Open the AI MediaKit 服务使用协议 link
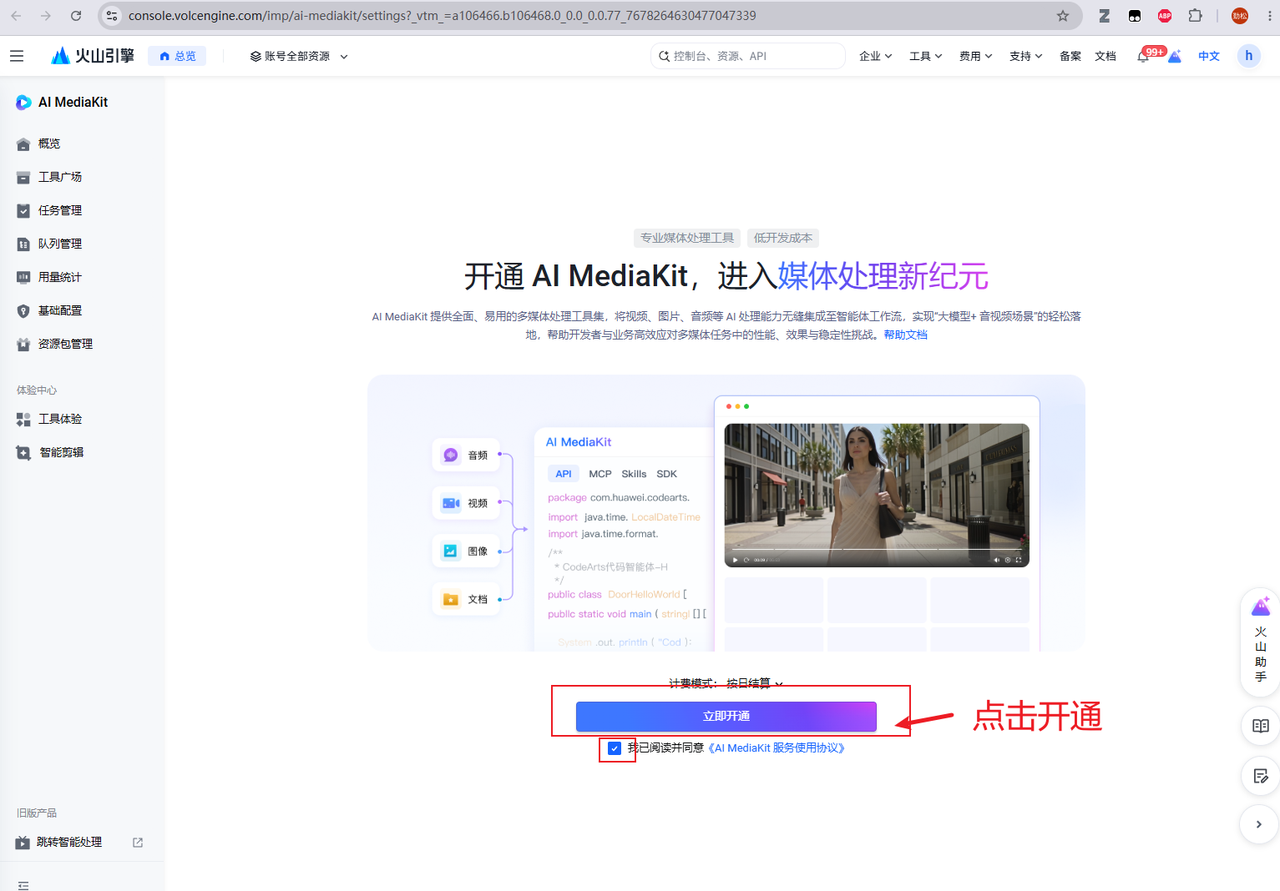The height and width of the screenshot is (891, 1280). (776, 748)
